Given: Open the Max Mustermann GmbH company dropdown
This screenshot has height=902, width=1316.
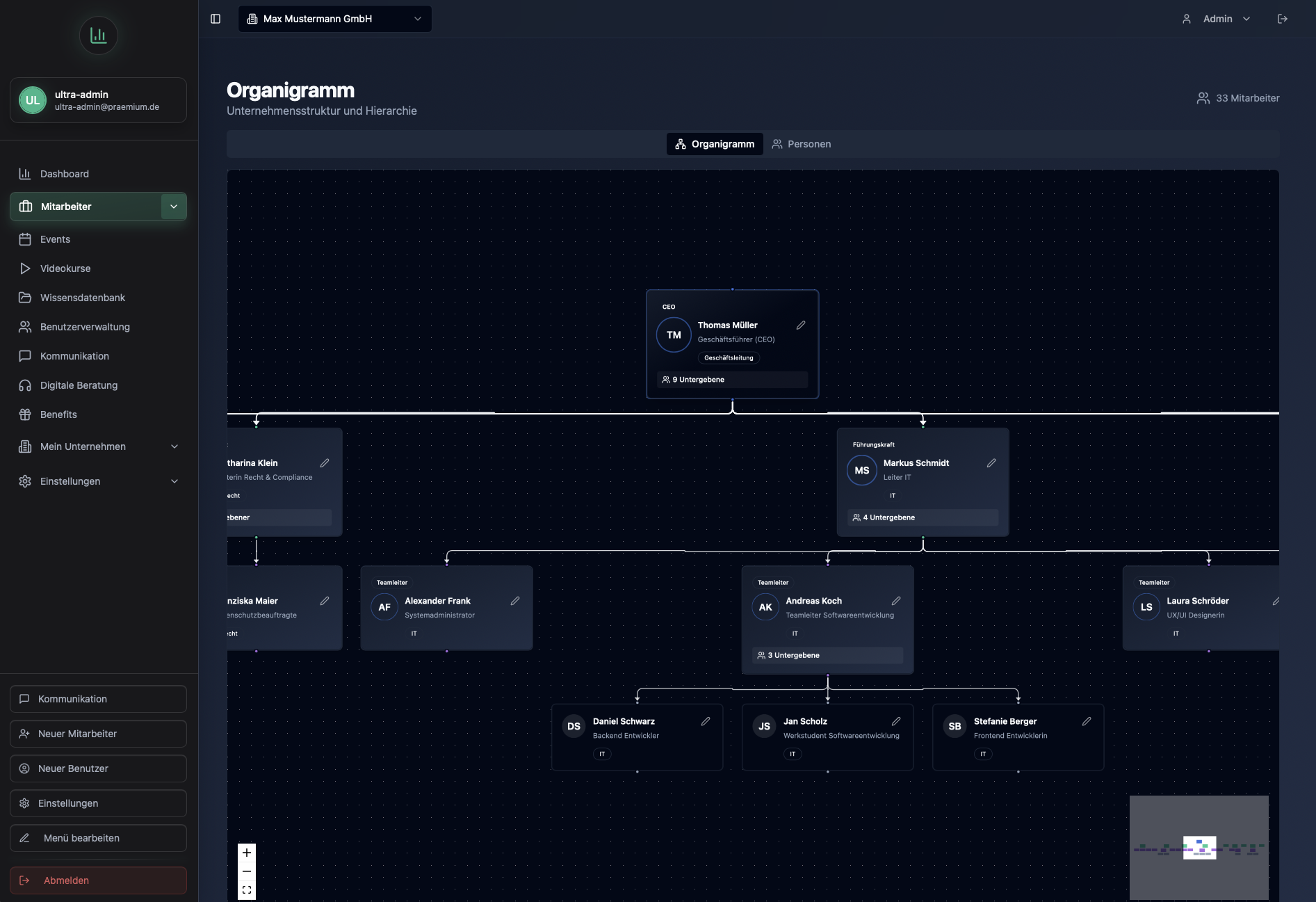Looking at the screenshot, I should tap(335, 19).
